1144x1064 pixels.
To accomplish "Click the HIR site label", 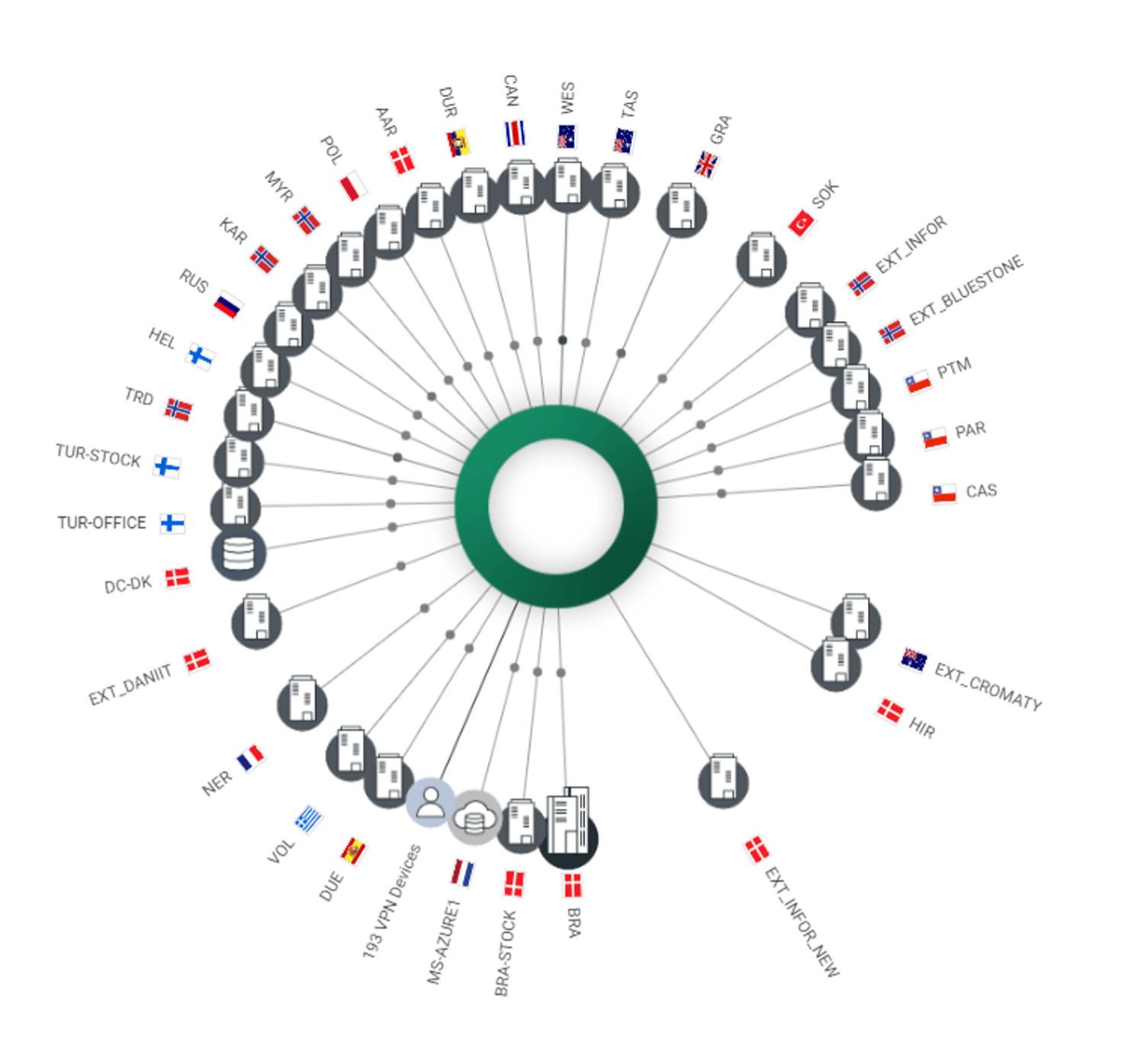I will [x=922, y=728].
